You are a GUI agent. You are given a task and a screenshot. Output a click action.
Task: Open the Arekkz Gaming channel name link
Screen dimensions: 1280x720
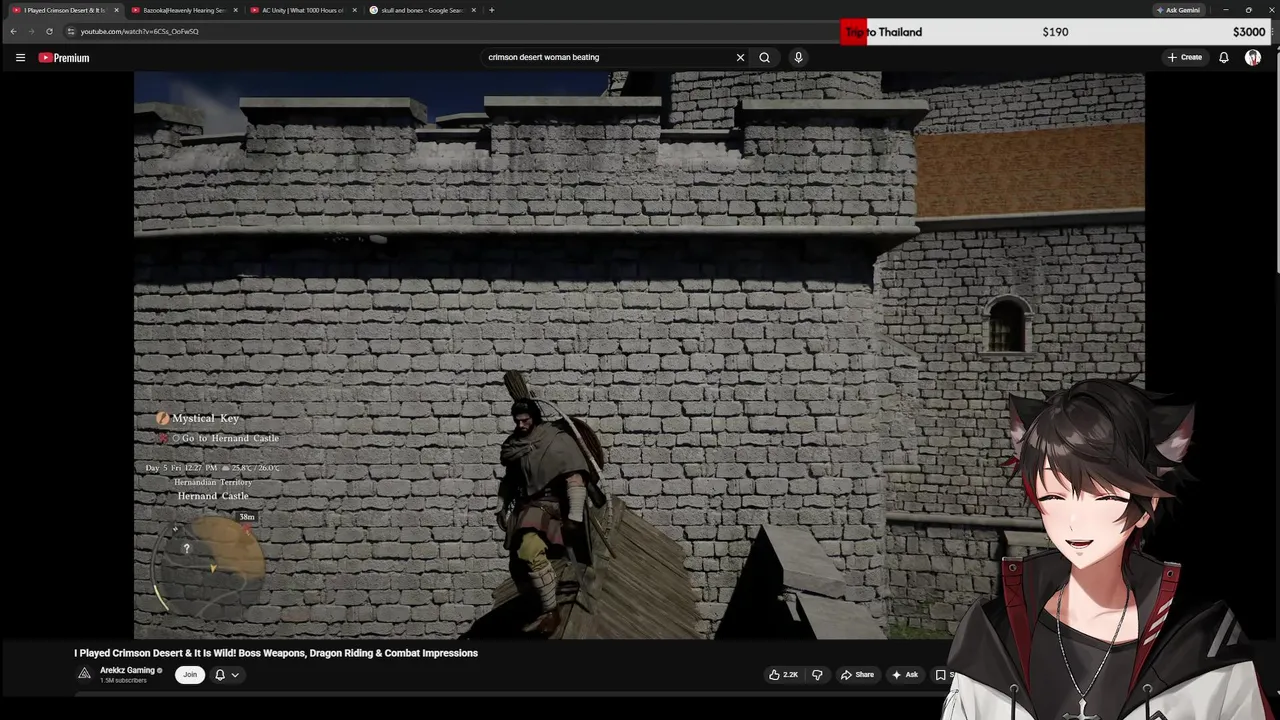click(127, 670)
